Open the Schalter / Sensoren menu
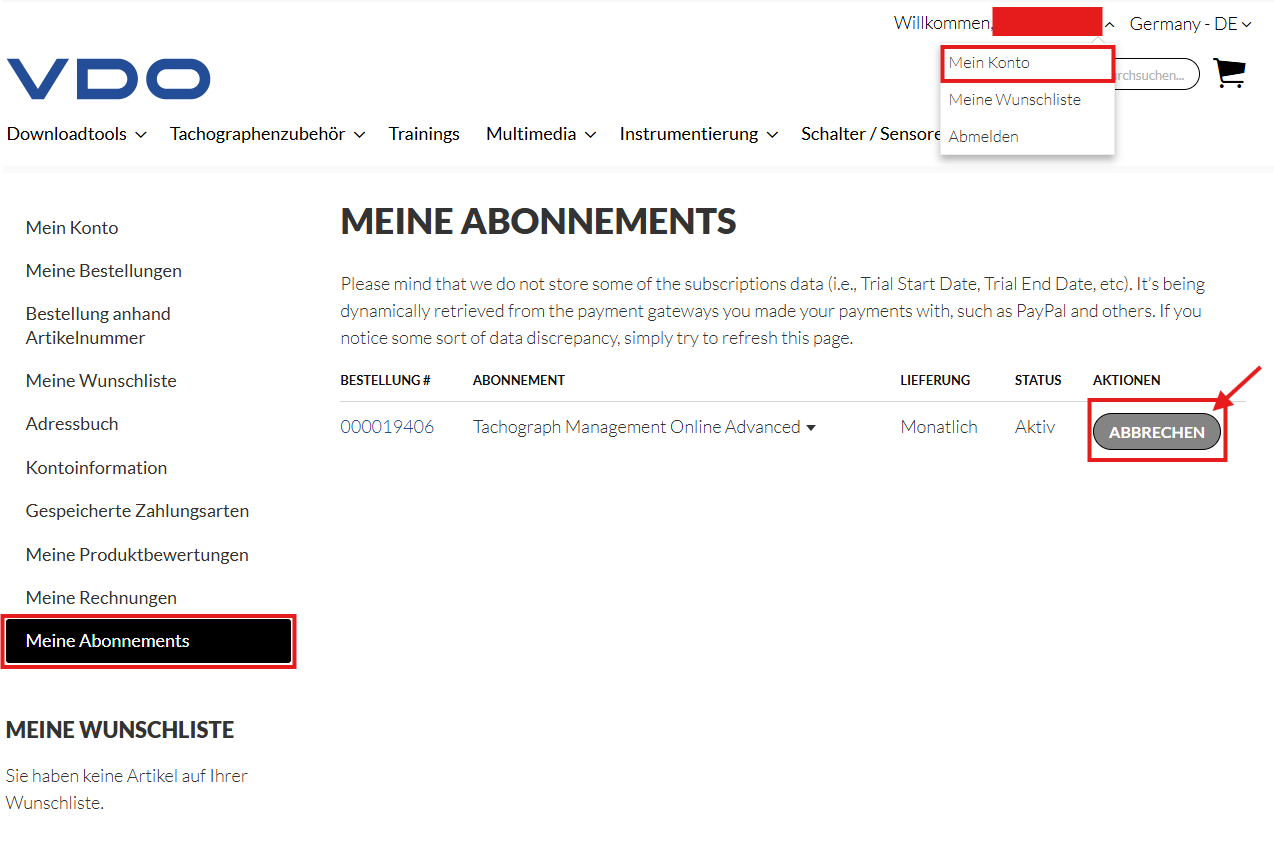The image size is (1274, 860). pyautogui.click(x=871, y=134)
